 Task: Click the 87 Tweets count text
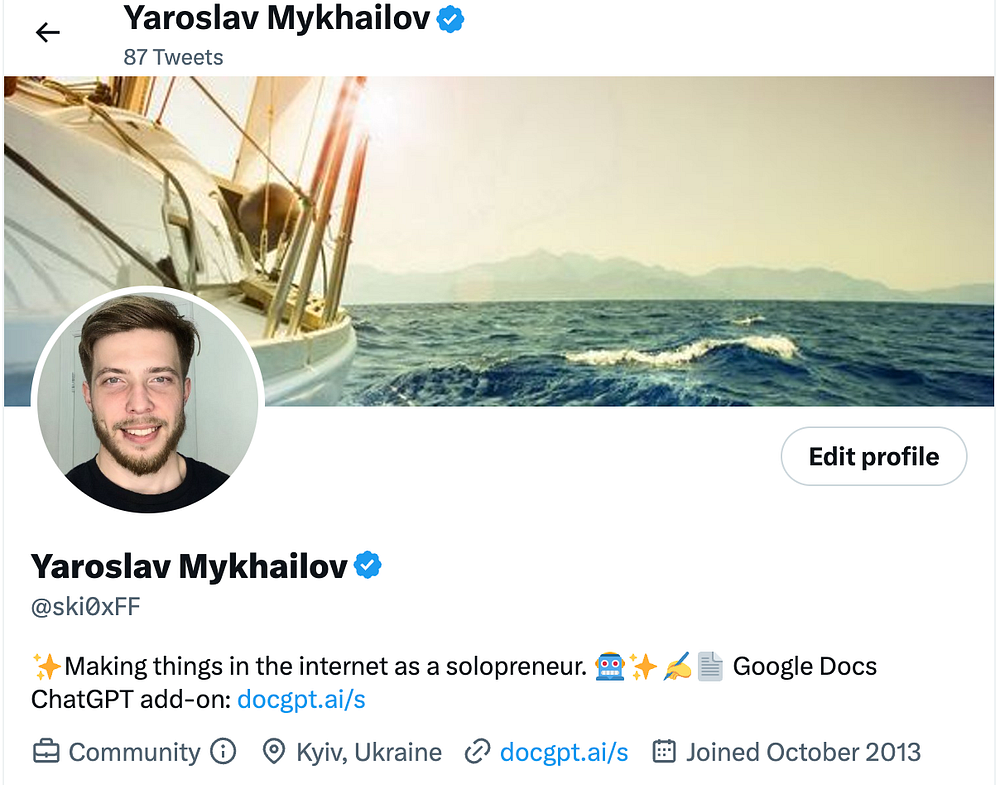point(173,57)
